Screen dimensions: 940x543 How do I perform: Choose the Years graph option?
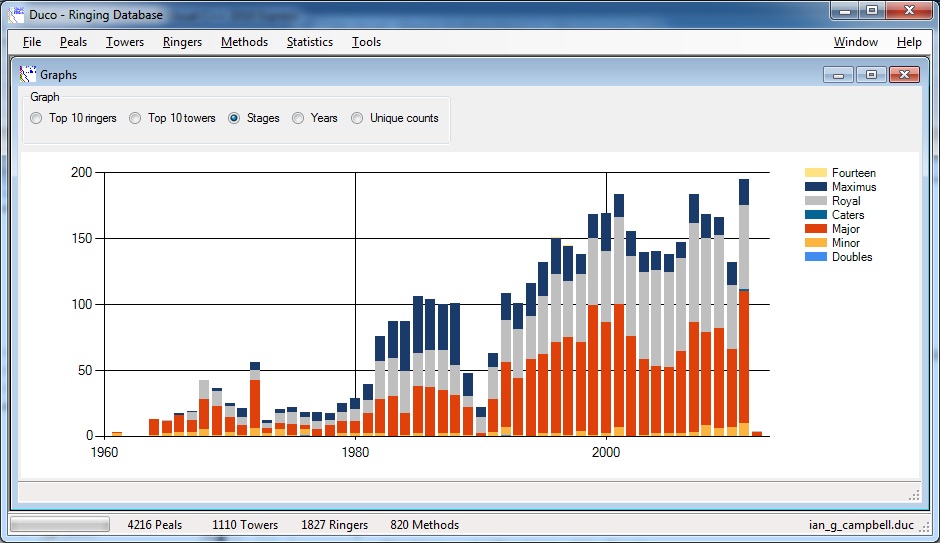coord(298,118)
